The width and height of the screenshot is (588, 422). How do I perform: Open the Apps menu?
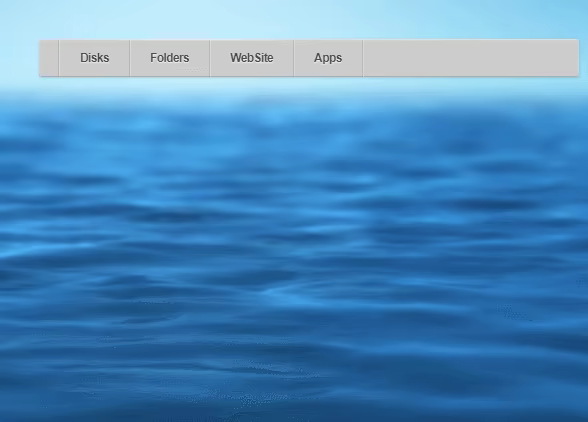point(328,58)
